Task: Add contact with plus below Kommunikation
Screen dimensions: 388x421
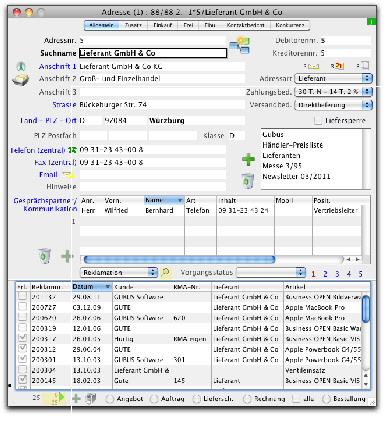Action: (67, 256)
